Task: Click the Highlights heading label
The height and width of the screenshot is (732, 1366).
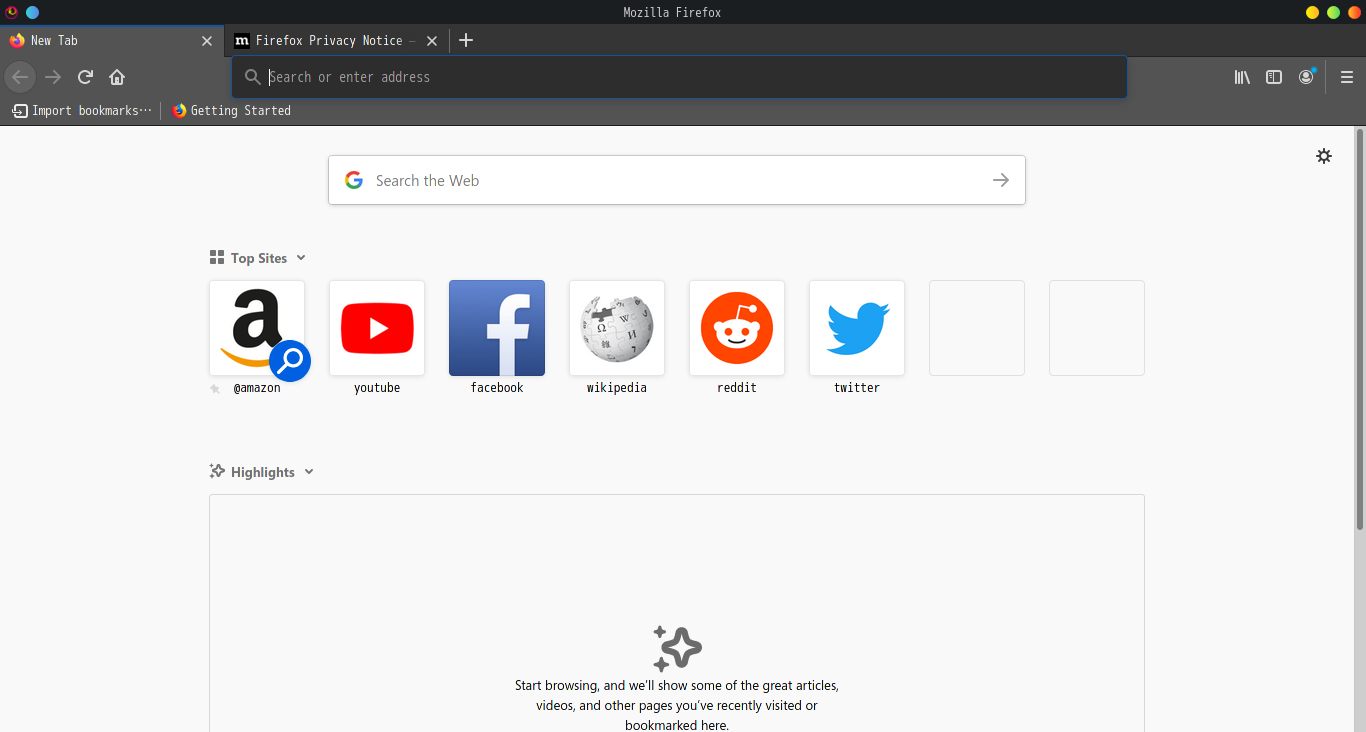Action: [x=263, y=472]
